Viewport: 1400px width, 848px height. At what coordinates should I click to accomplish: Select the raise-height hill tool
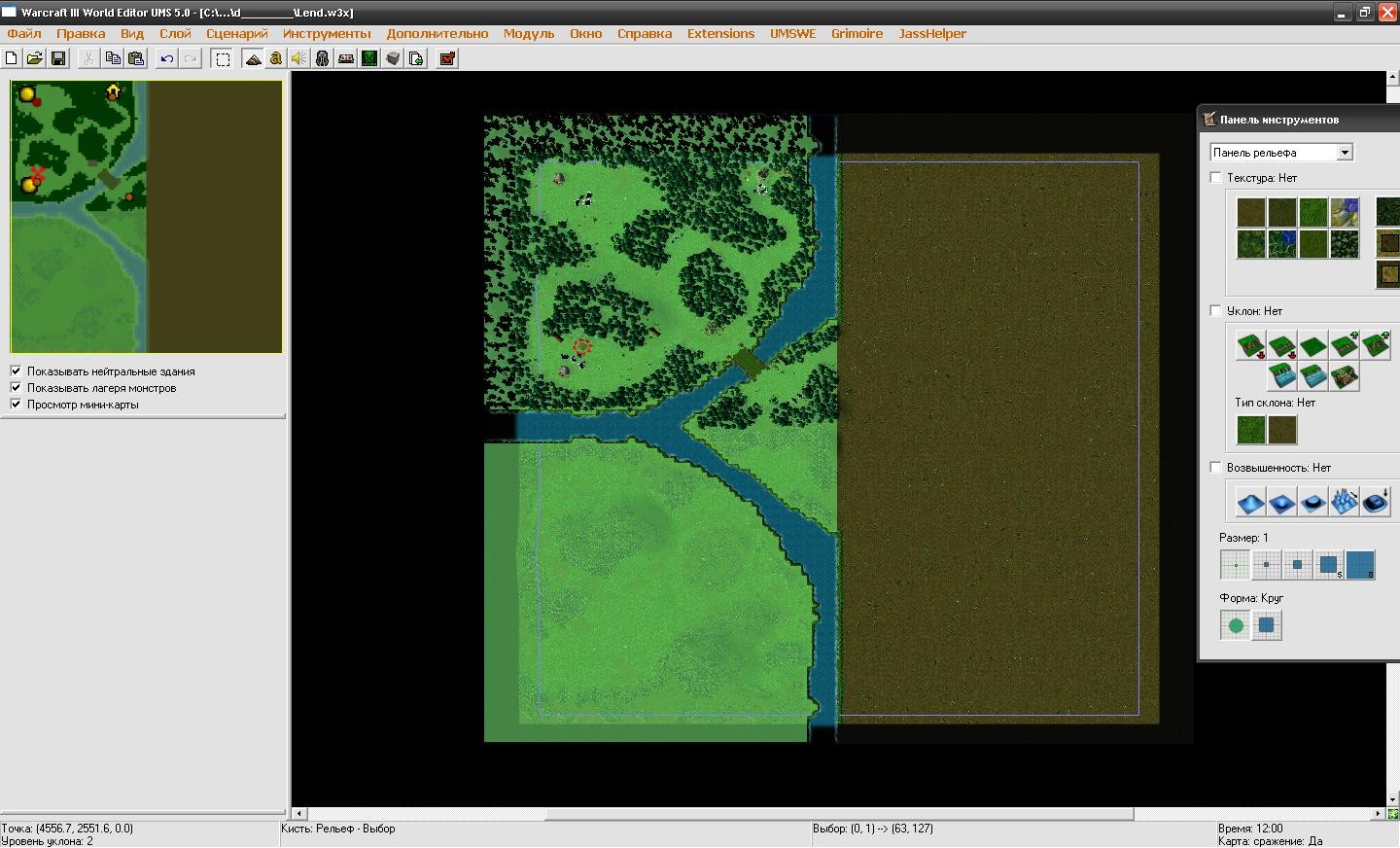1251,502
